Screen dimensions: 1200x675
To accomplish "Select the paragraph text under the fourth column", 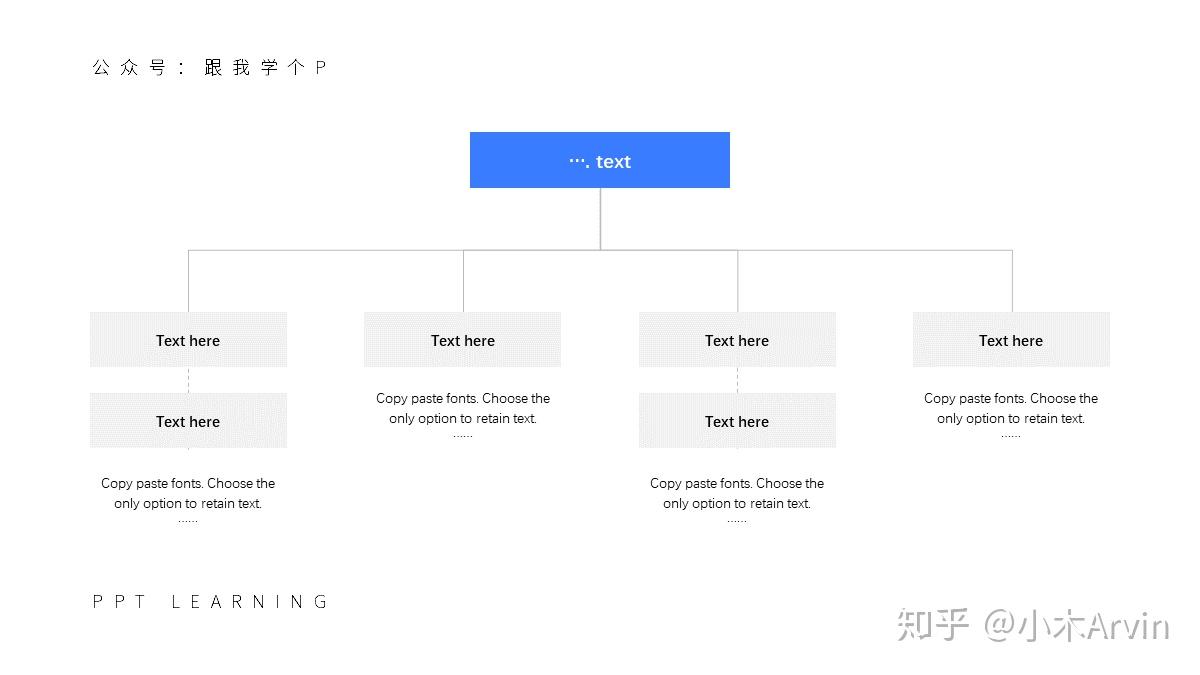I will (x=1011, y=408).
